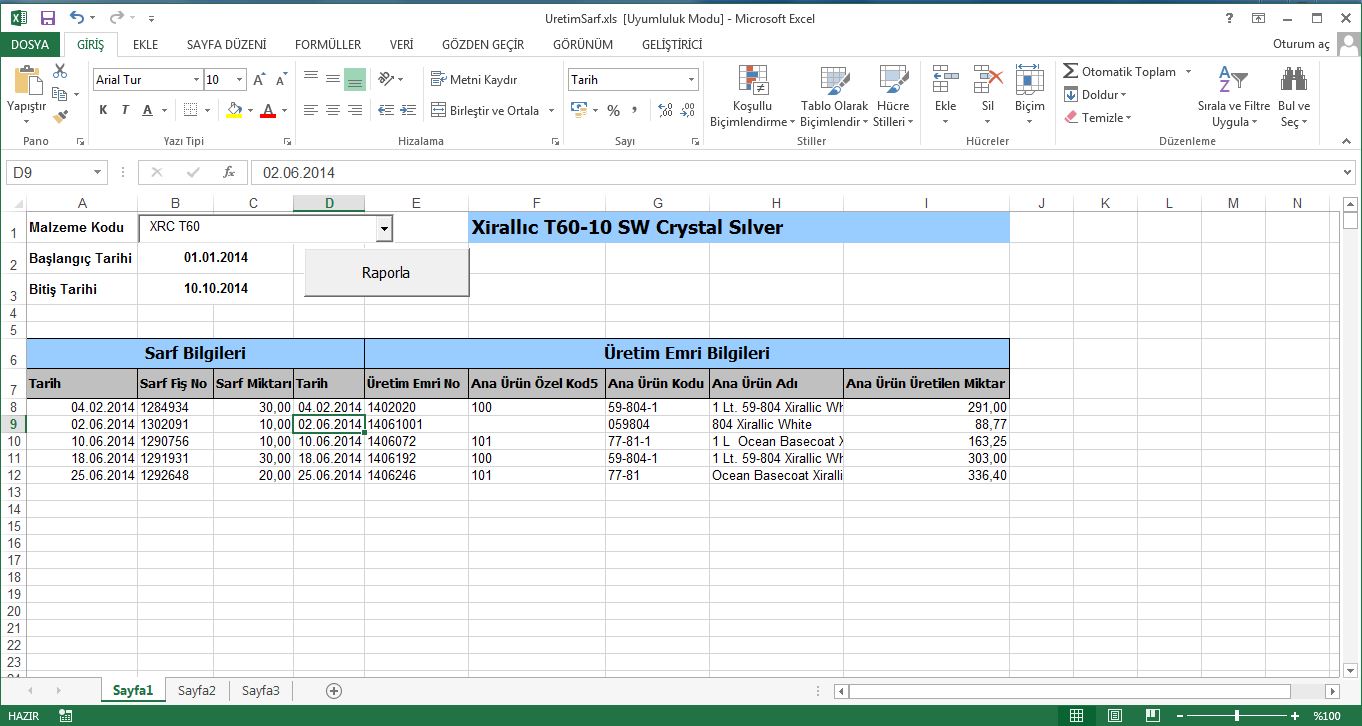The height and width of the screenshot is (726, 1362).
Task: Open Sırala ve Filtre Uygula
Action: pos(1234,97)
